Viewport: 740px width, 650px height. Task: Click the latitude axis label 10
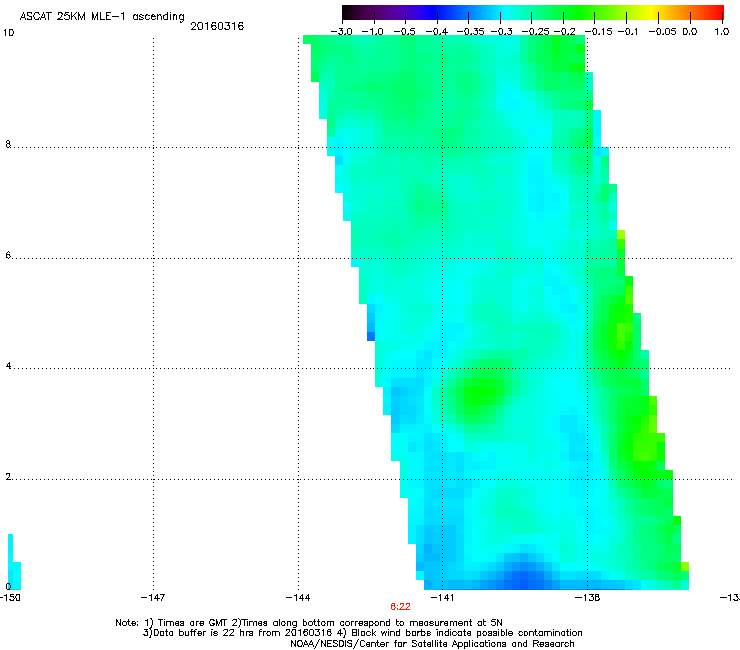[x=8, y=33]
